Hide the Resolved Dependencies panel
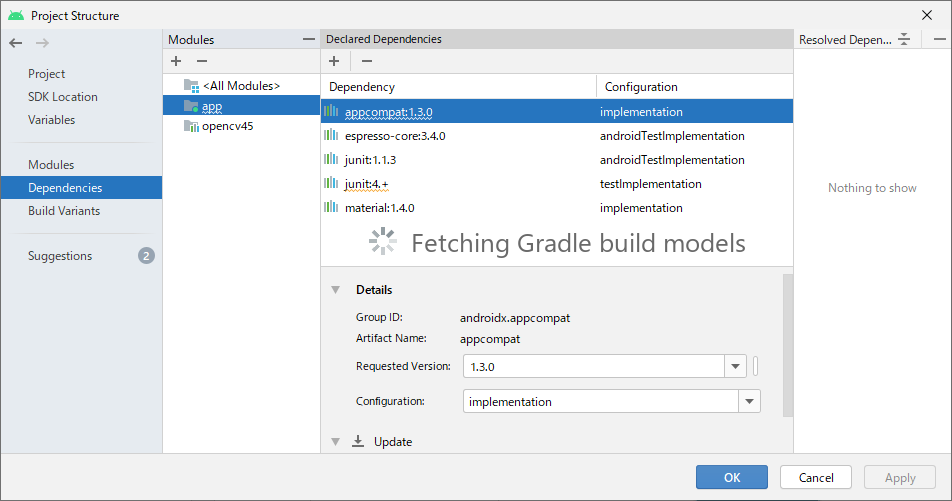 (939, 39)
